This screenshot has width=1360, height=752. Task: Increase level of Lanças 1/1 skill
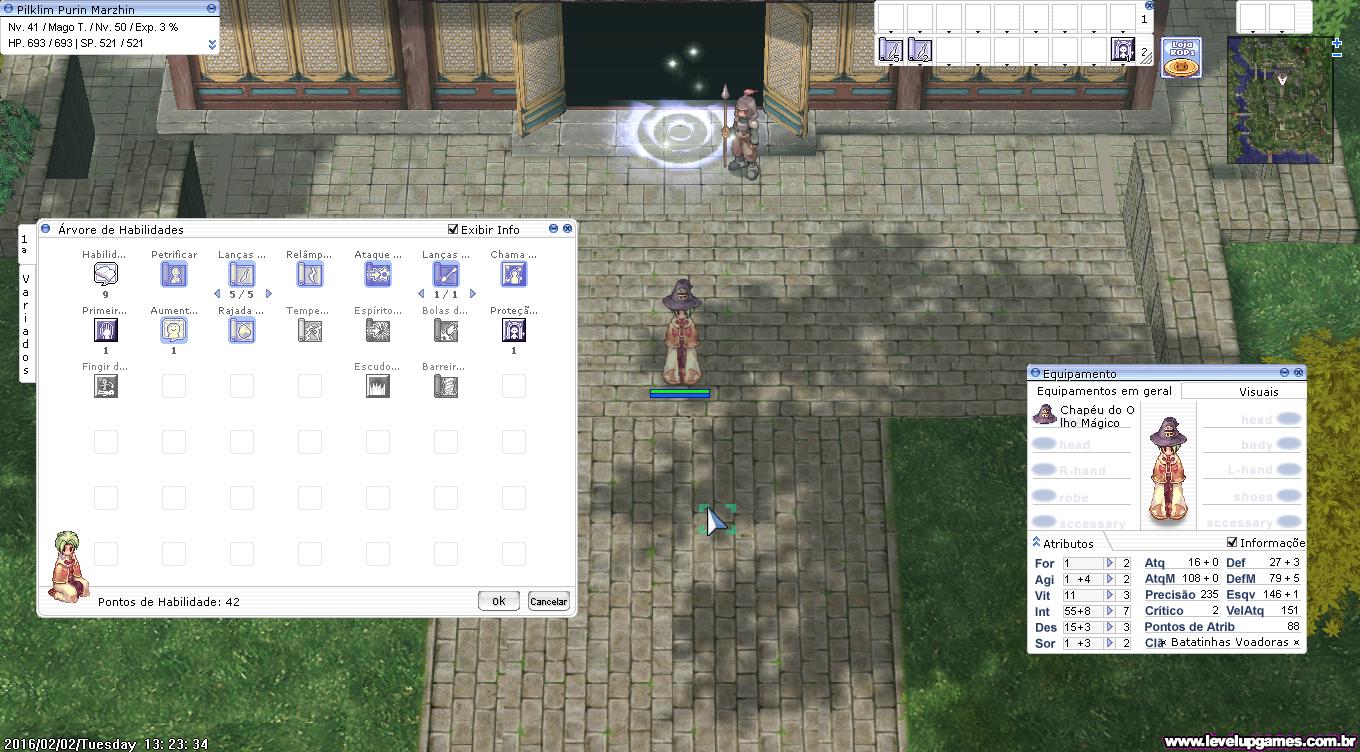pyautogui.click(x=473, y=294)
